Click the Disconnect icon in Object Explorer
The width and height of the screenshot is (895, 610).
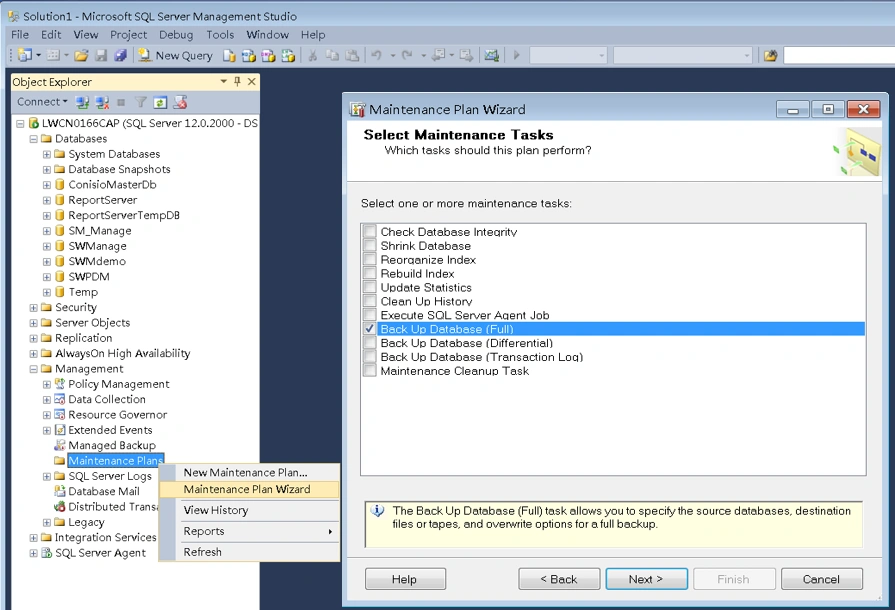click(102, 103)
